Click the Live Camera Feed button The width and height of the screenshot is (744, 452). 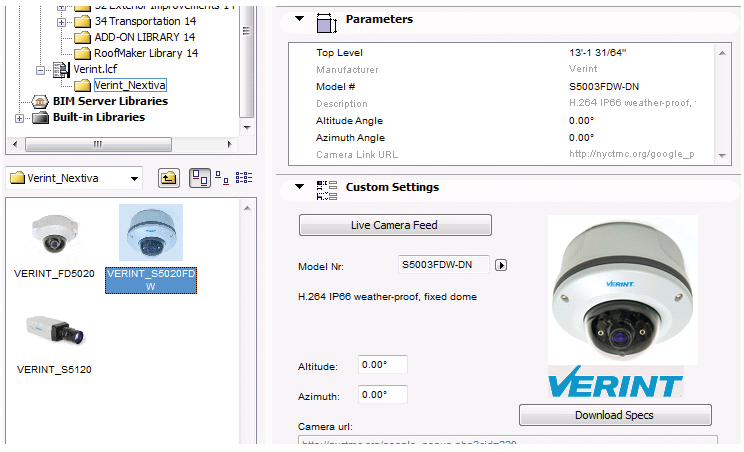[x=395, y=225]
